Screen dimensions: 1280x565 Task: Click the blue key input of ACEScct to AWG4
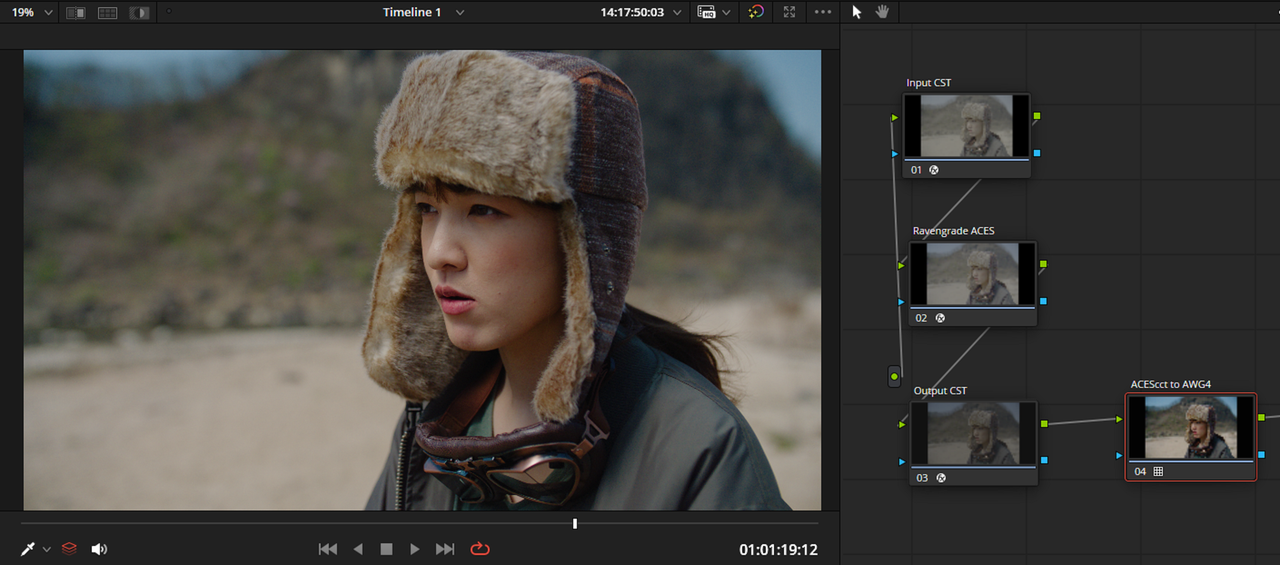point(1120,455)
